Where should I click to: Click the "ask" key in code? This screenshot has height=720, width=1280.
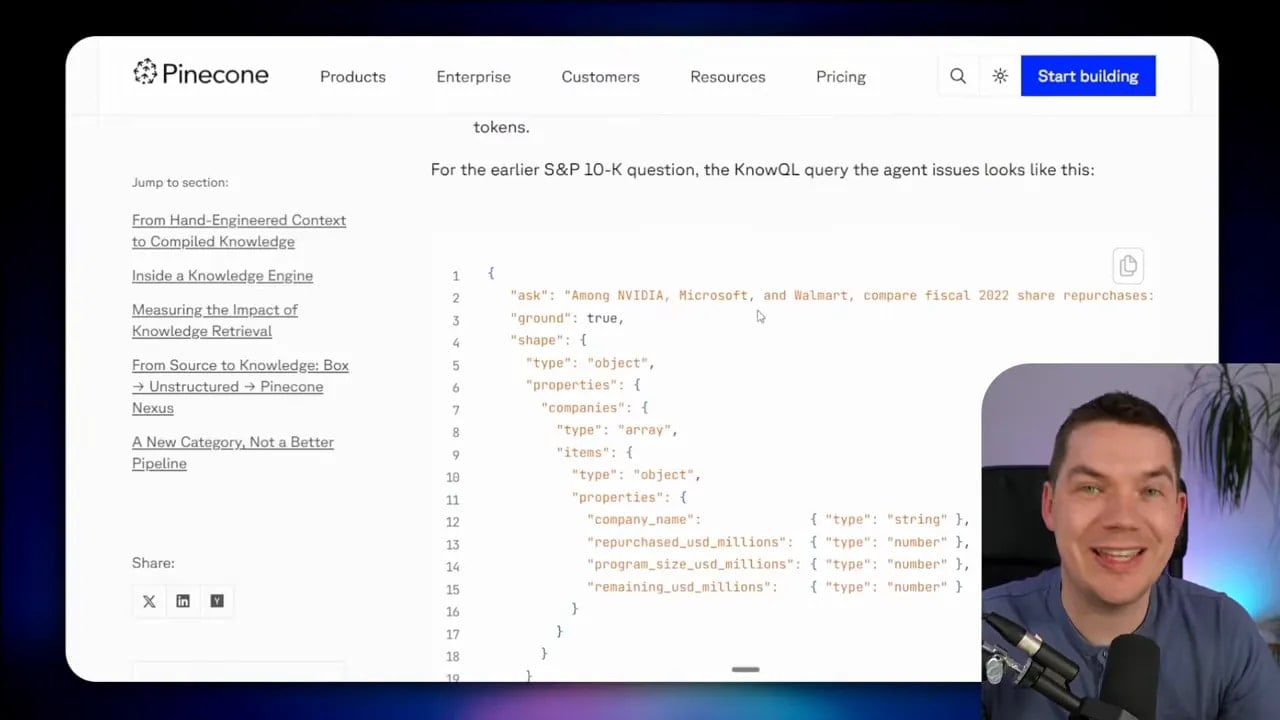pyautogui.click(x=530, y=296)
